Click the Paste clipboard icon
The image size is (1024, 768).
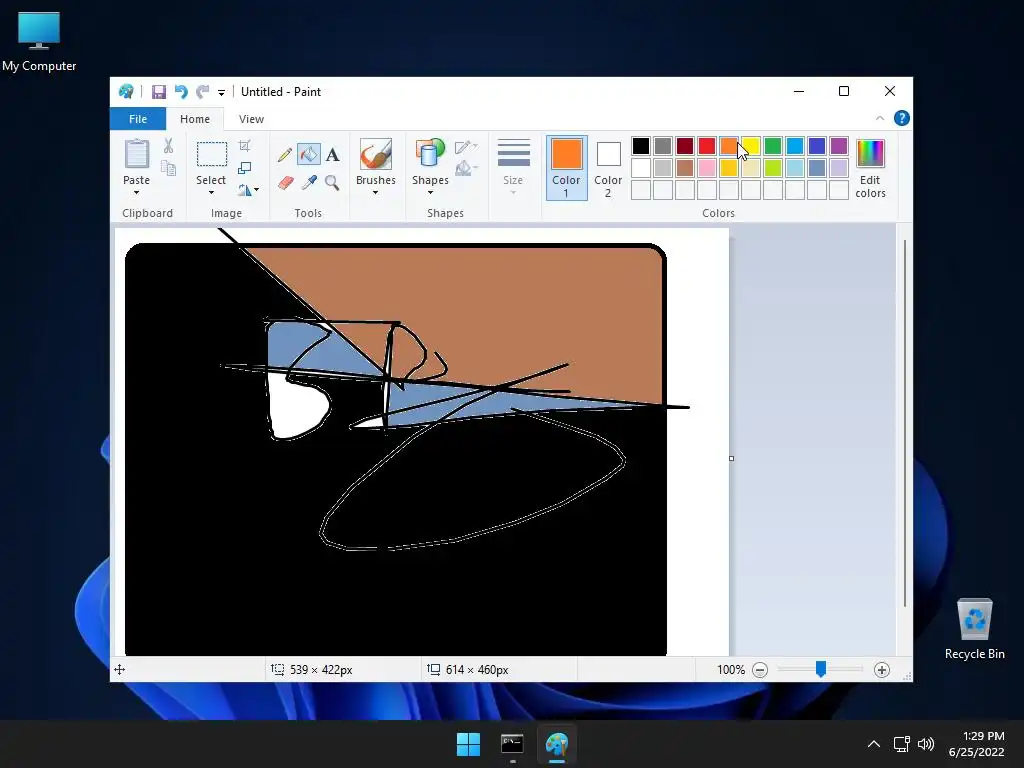click(136, 154)
